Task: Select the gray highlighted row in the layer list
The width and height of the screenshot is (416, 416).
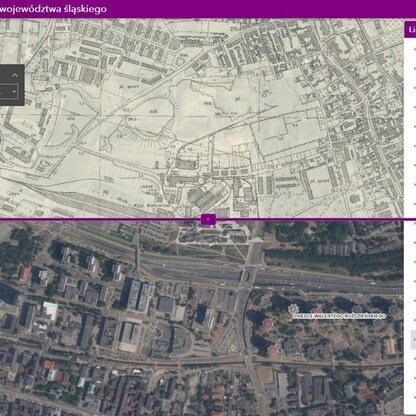Action: 413,340
